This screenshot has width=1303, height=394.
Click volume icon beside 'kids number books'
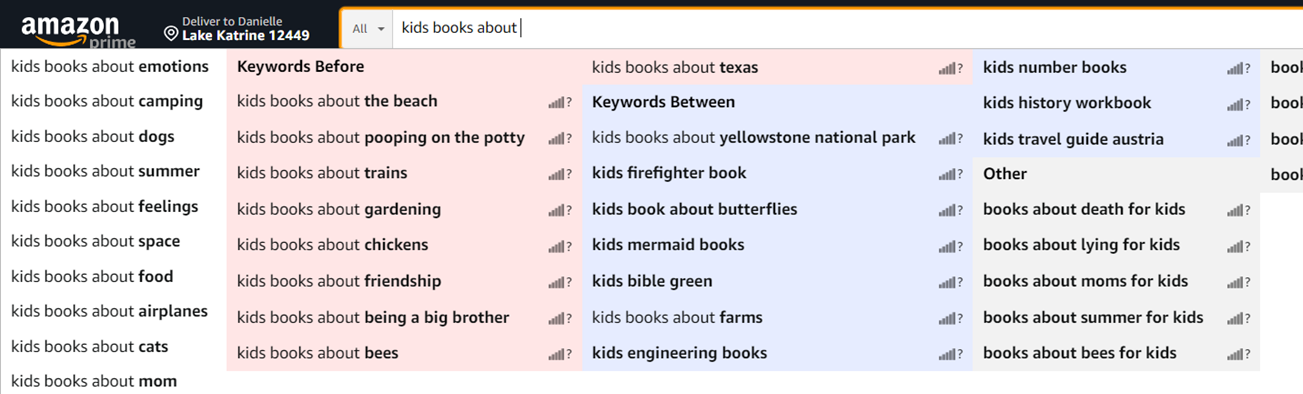tap(1236, 68)
